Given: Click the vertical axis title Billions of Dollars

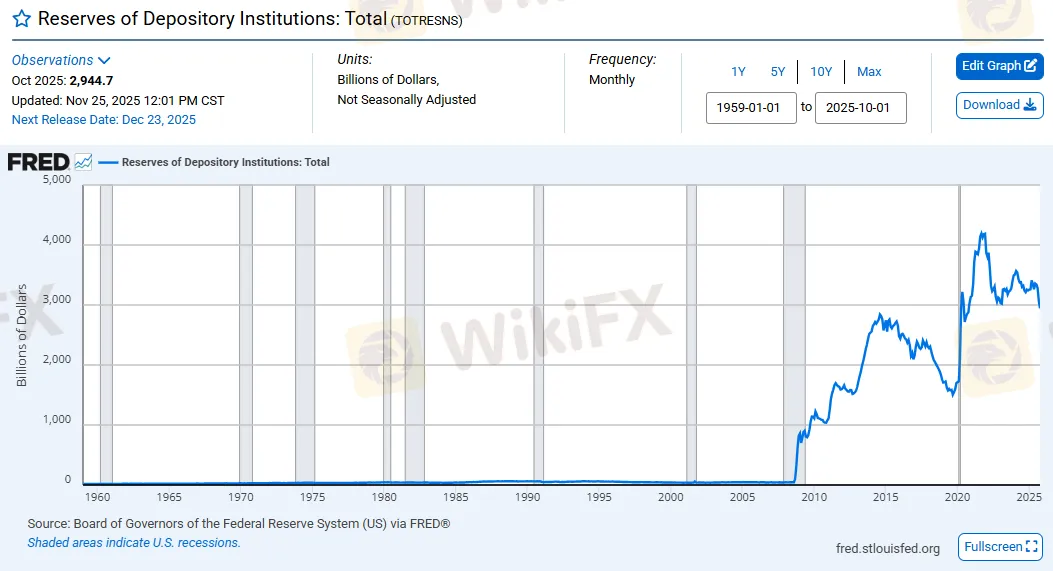Looking at the screenshot, I should [x=21, y=335].
